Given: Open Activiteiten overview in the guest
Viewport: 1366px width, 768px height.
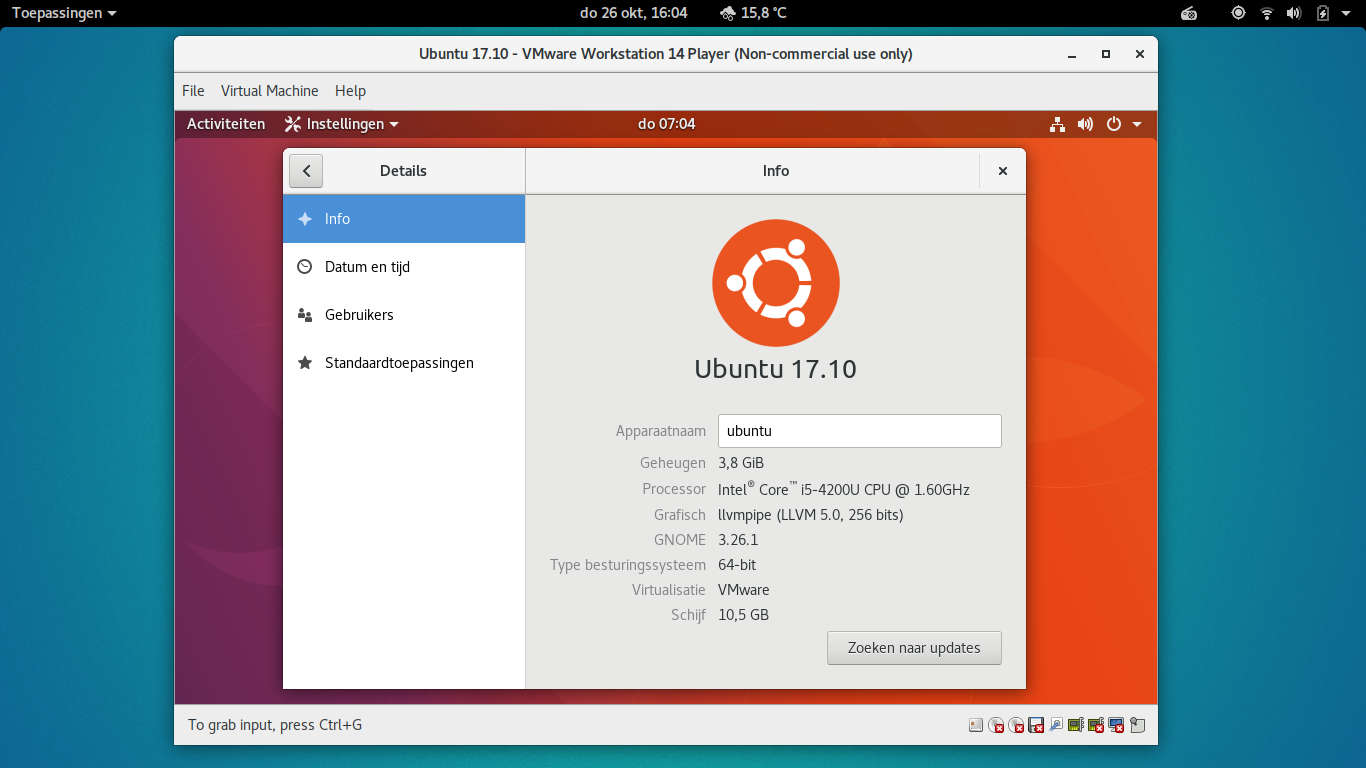Looking at the screenshot, I should [x=226, y=124].
